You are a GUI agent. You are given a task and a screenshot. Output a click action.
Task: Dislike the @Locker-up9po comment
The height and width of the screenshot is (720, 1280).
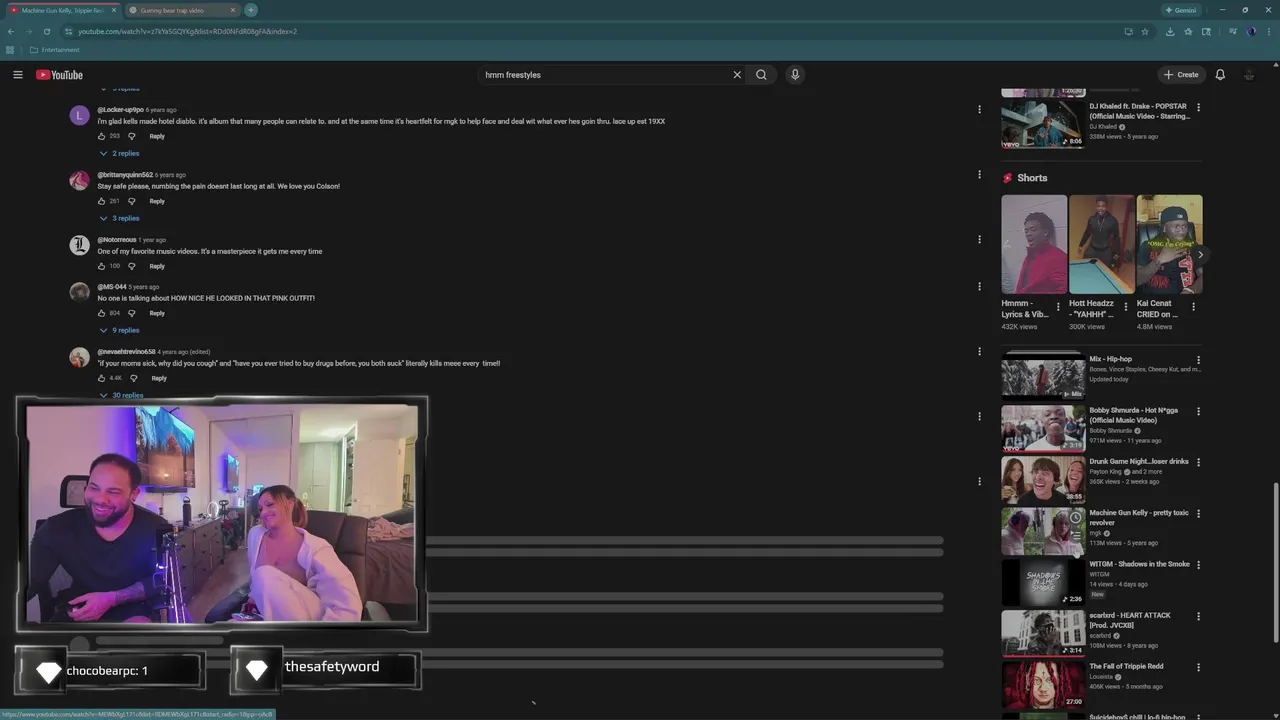[131, 136]
